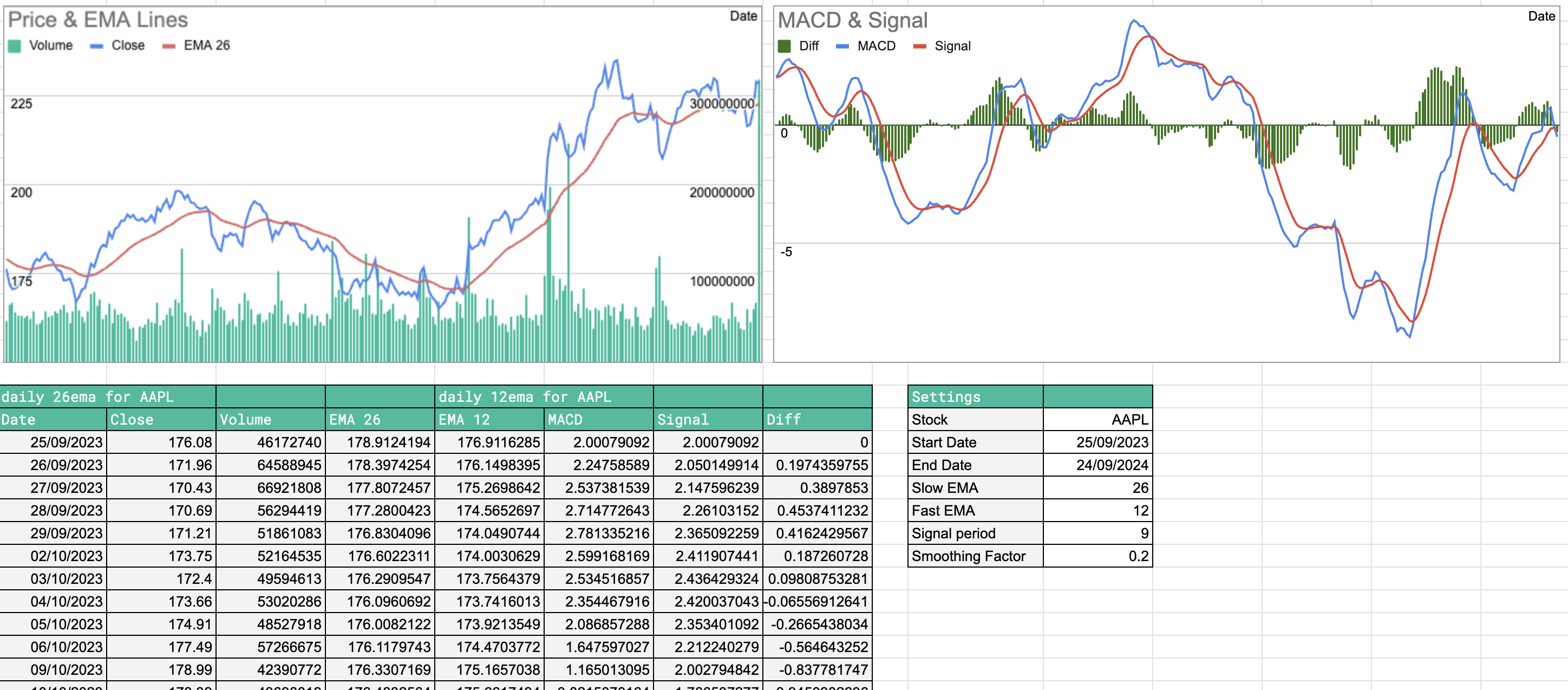This screenshot has width=1568, height=690.
Task: Click the MACD legend swatch
Action: [x=842, y=46]
